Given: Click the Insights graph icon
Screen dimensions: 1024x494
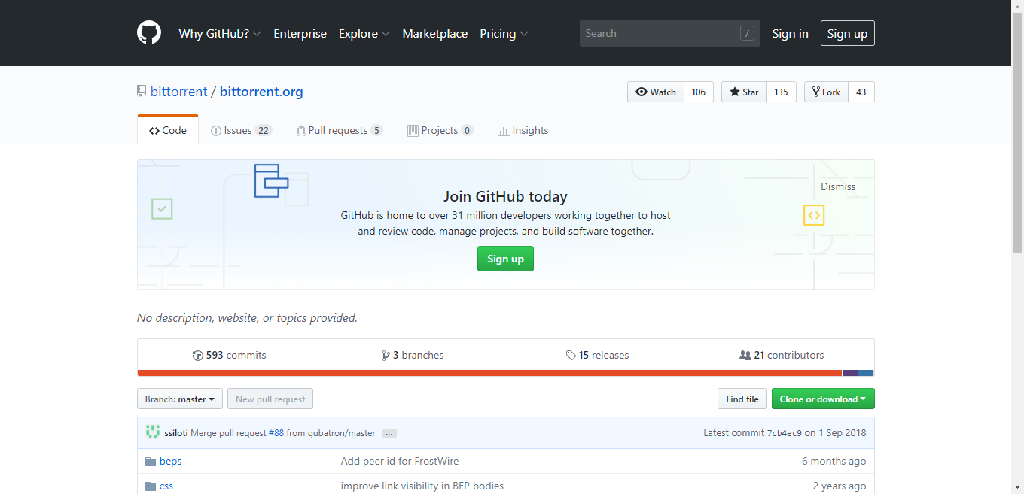Looking at the screenshot, I should point(503,131).
